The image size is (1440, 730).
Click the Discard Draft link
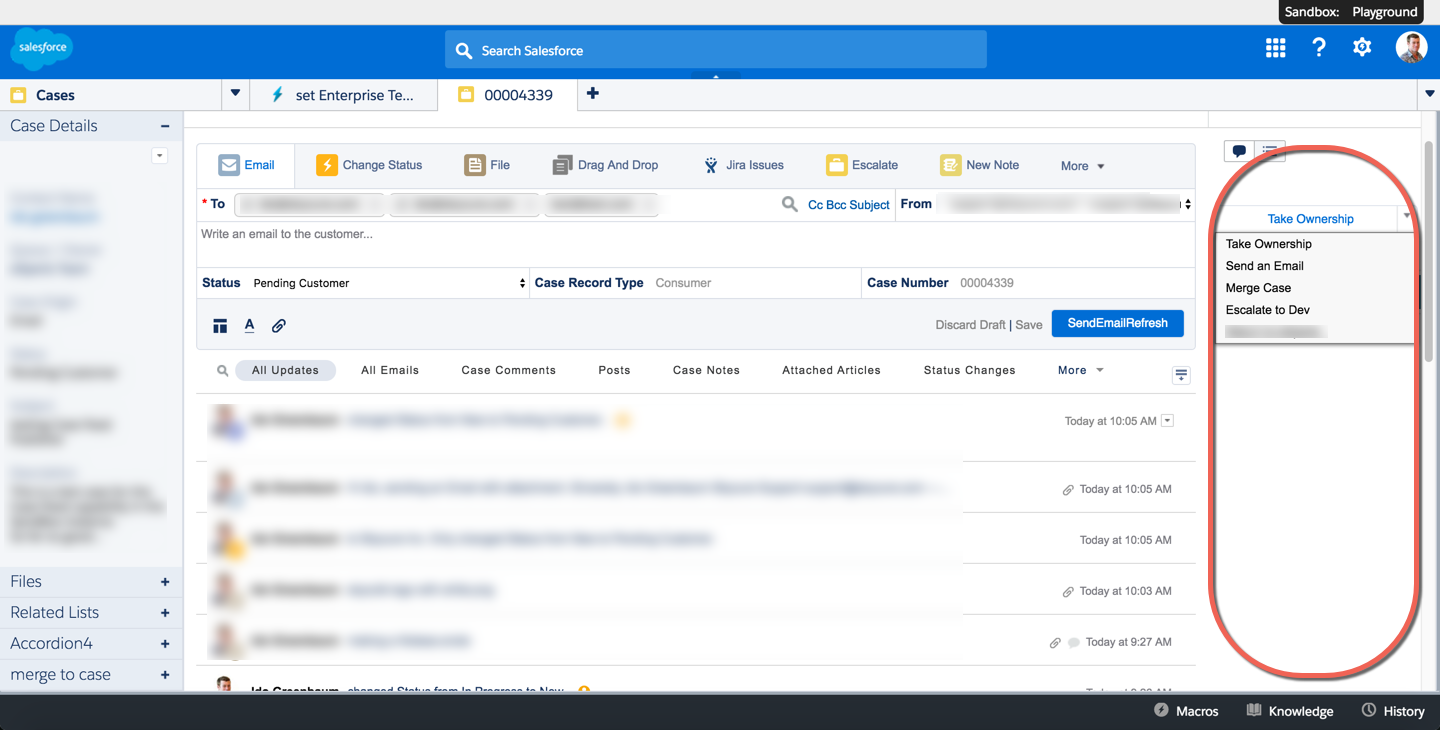(970, 325)
